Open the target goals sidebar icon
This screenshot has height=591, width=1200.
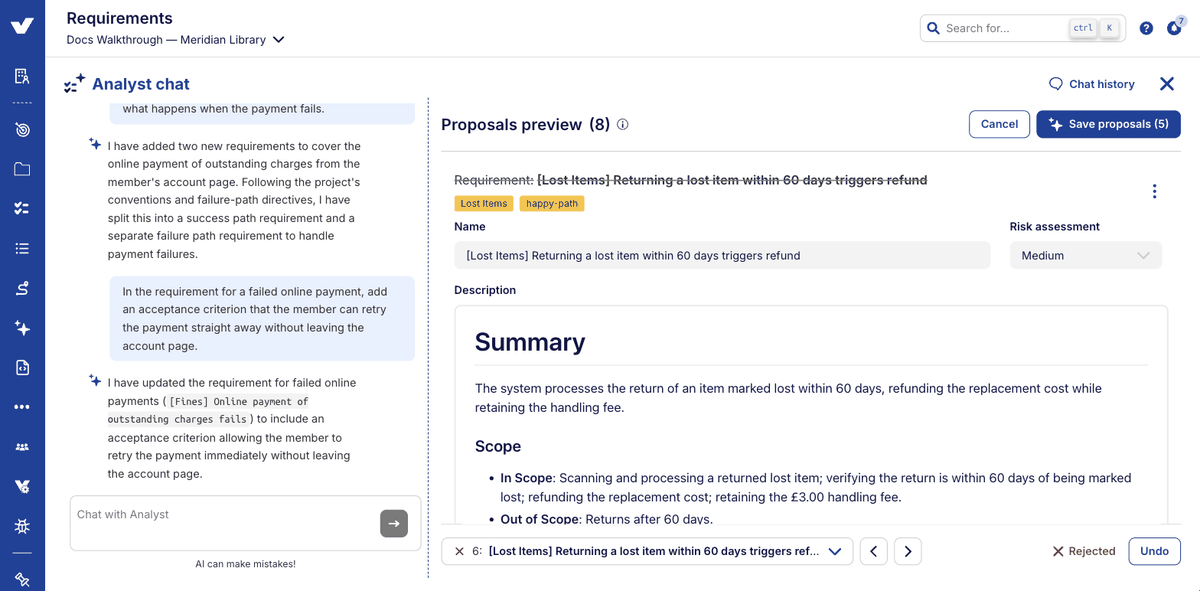click(22, 130)
